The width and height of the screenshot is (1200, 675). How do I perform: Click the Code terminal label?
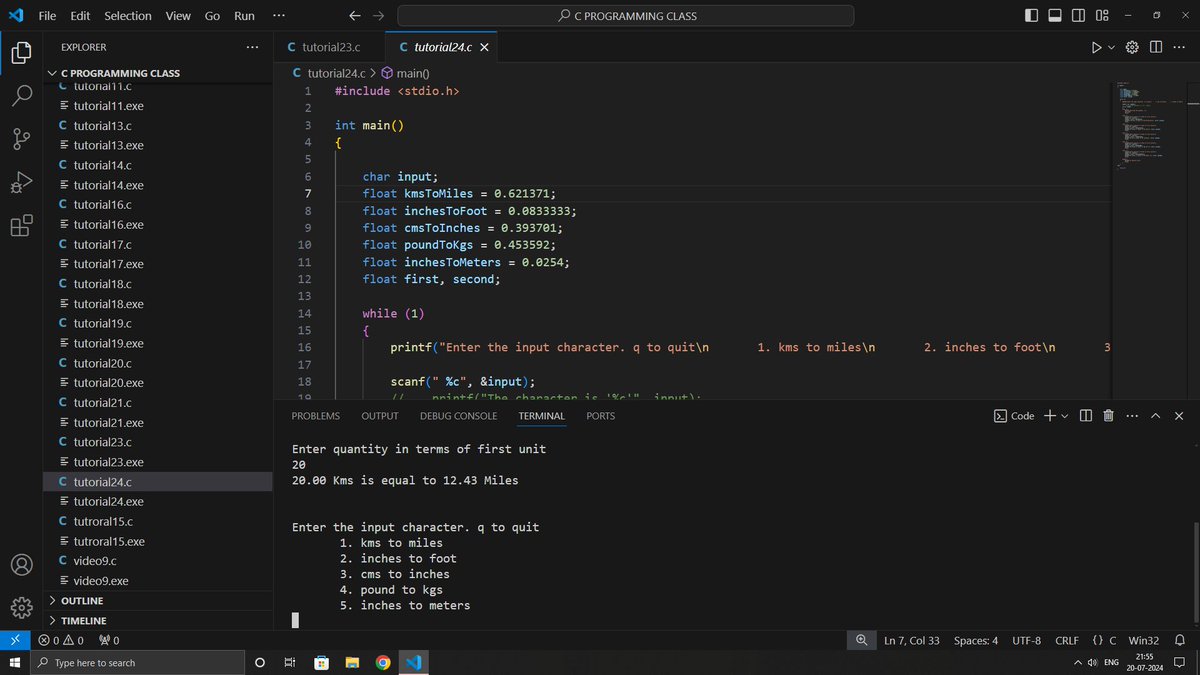click(x=1014, y=416)
